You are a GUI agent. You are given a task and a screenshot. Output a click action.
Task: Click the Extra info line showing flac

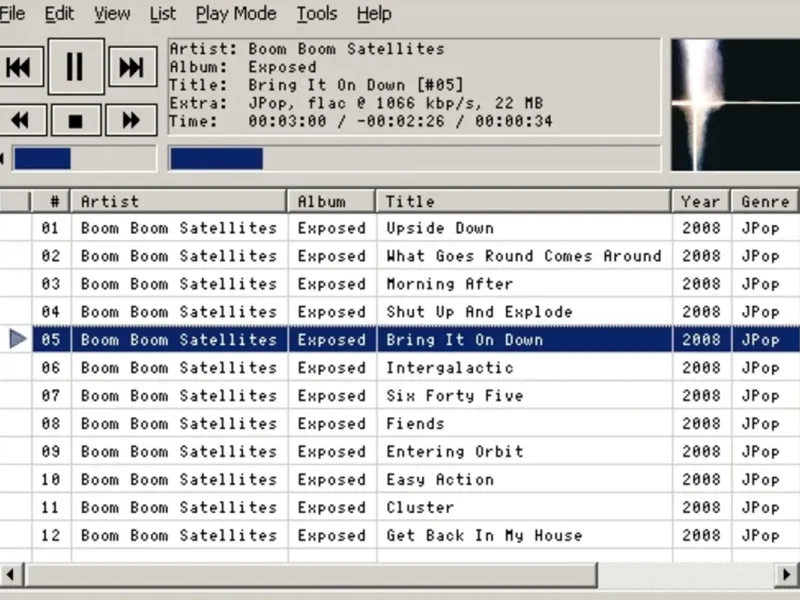(x=357, y=103)
